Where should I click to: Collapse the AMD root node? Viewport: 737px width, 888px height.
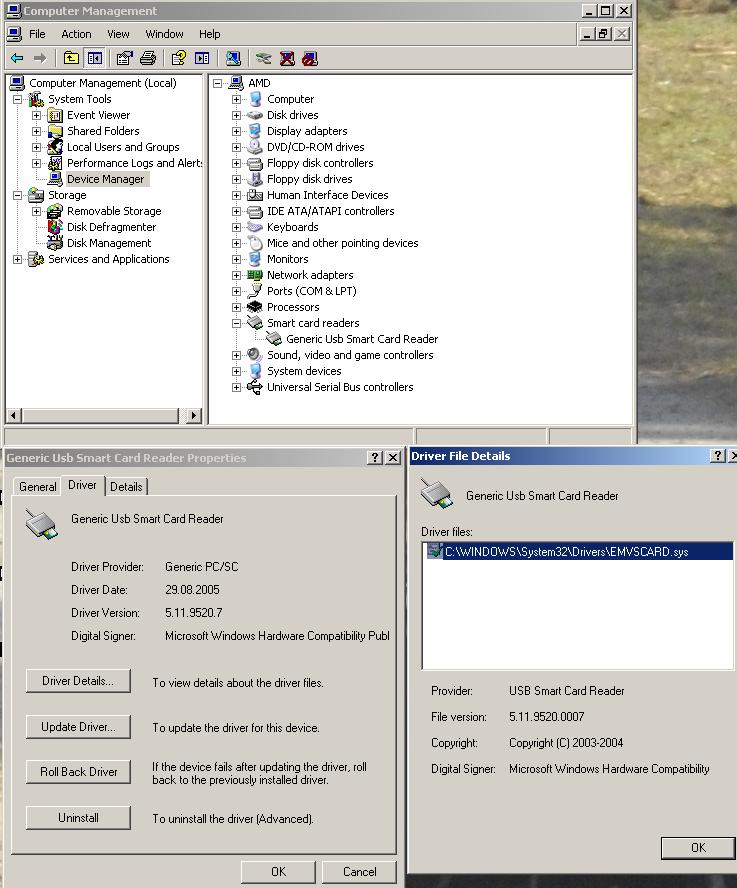pos(218,83)
